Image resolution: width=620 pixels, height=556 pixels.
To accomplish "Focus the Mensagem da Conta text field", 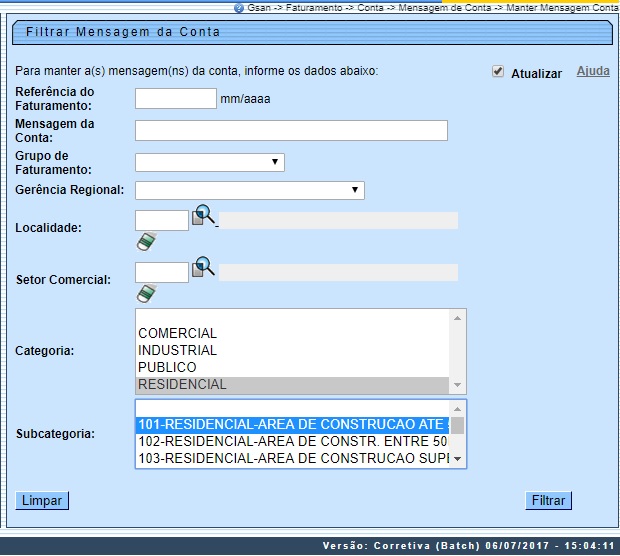I will [291, 131].
